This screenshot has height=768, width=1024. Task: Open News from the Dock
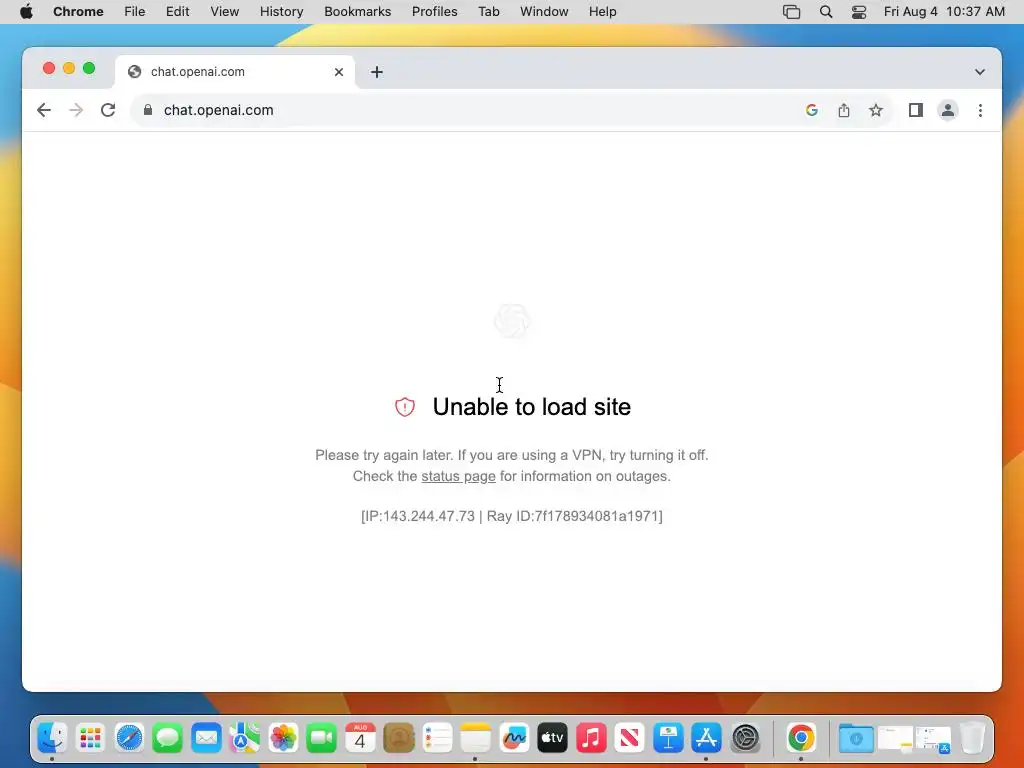coord(630,738)
